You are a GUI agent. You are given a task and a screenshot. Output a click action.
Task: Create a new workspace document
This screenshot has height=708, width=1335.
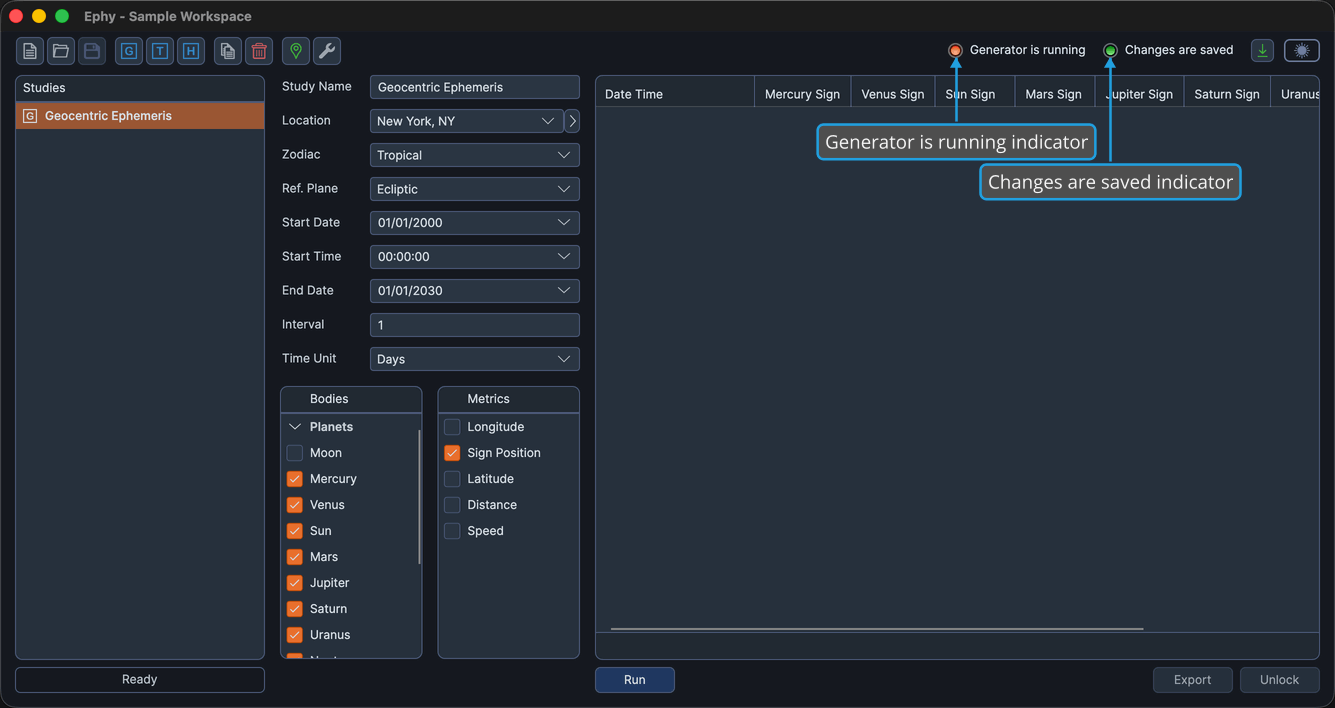coord(30,51)
